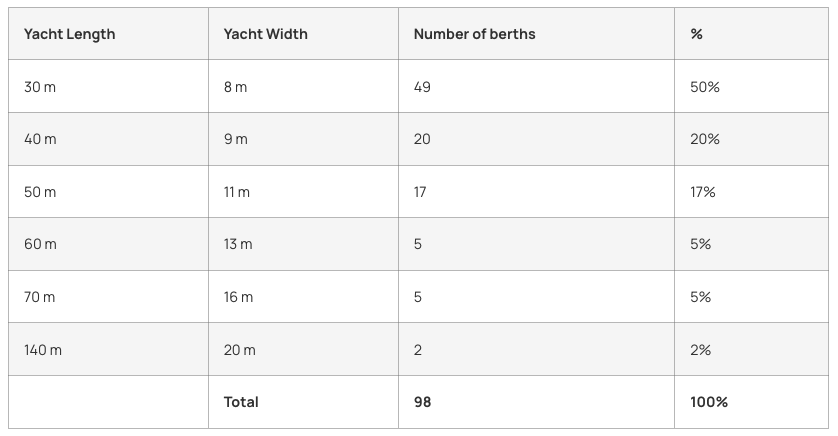Image resolution: width=838 pixels, height=436 pixels.
Task: Select the total 98 berths cell
Action: (x=422, y=402)
